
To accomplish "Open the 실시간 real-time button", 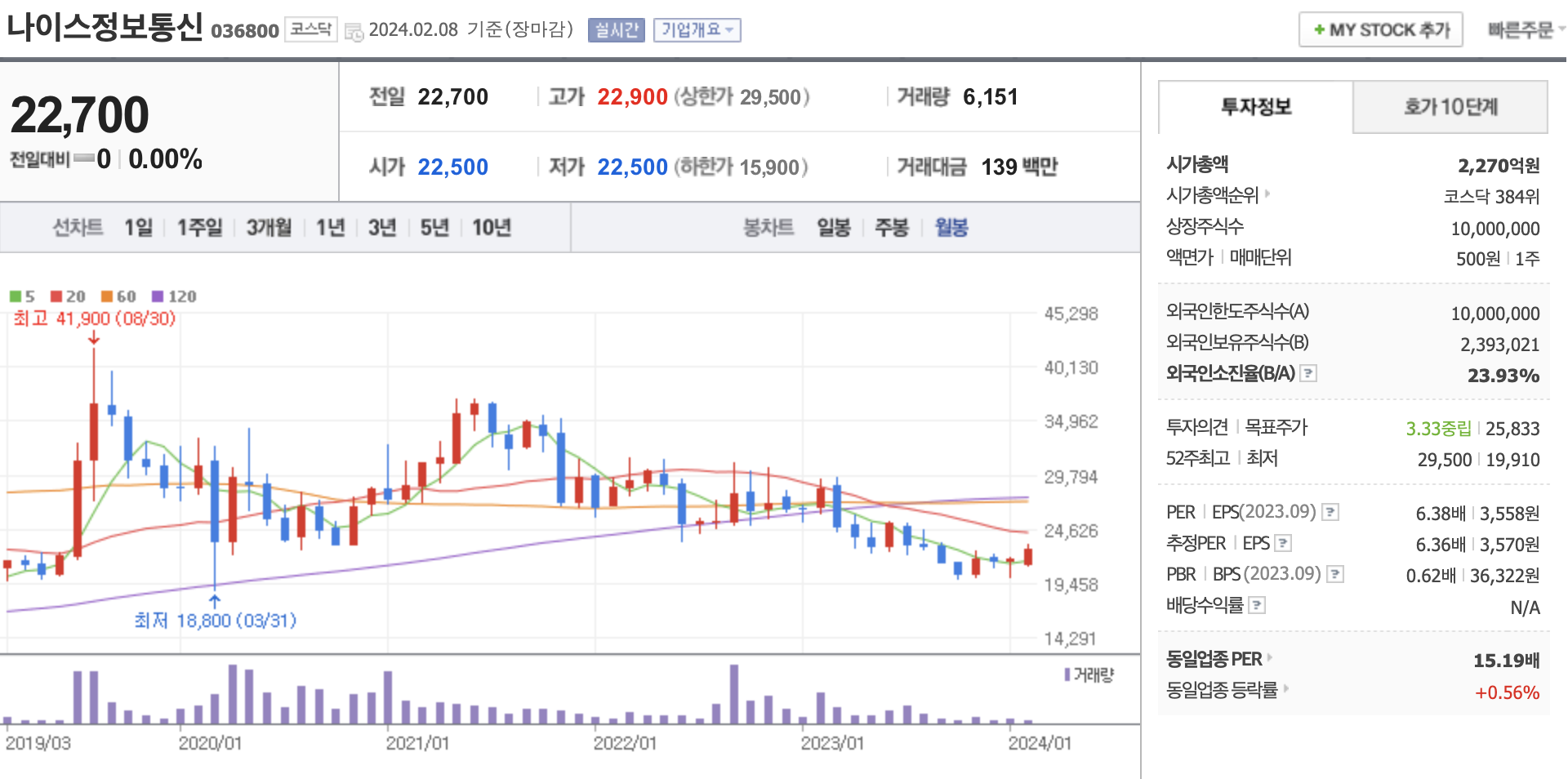I will 617,30.
